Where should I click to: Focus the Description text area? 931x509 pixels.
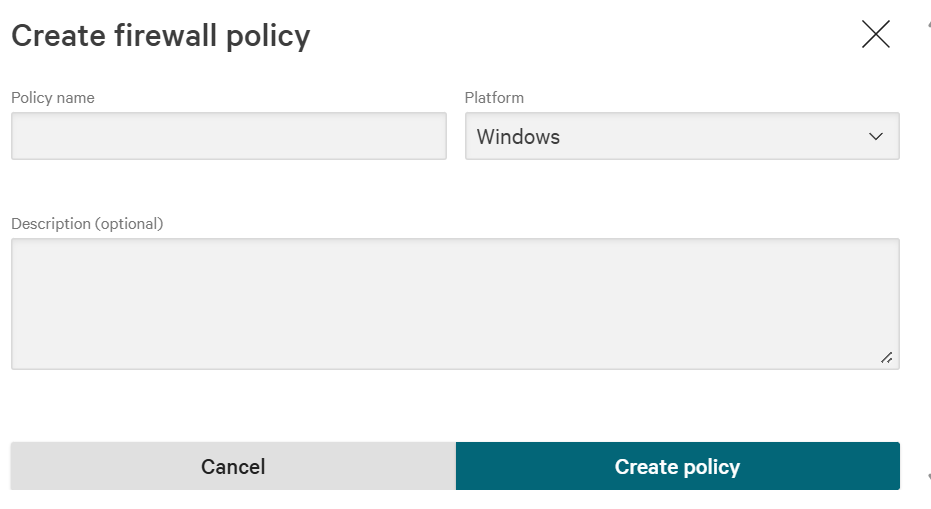click(x=455, y=303)
